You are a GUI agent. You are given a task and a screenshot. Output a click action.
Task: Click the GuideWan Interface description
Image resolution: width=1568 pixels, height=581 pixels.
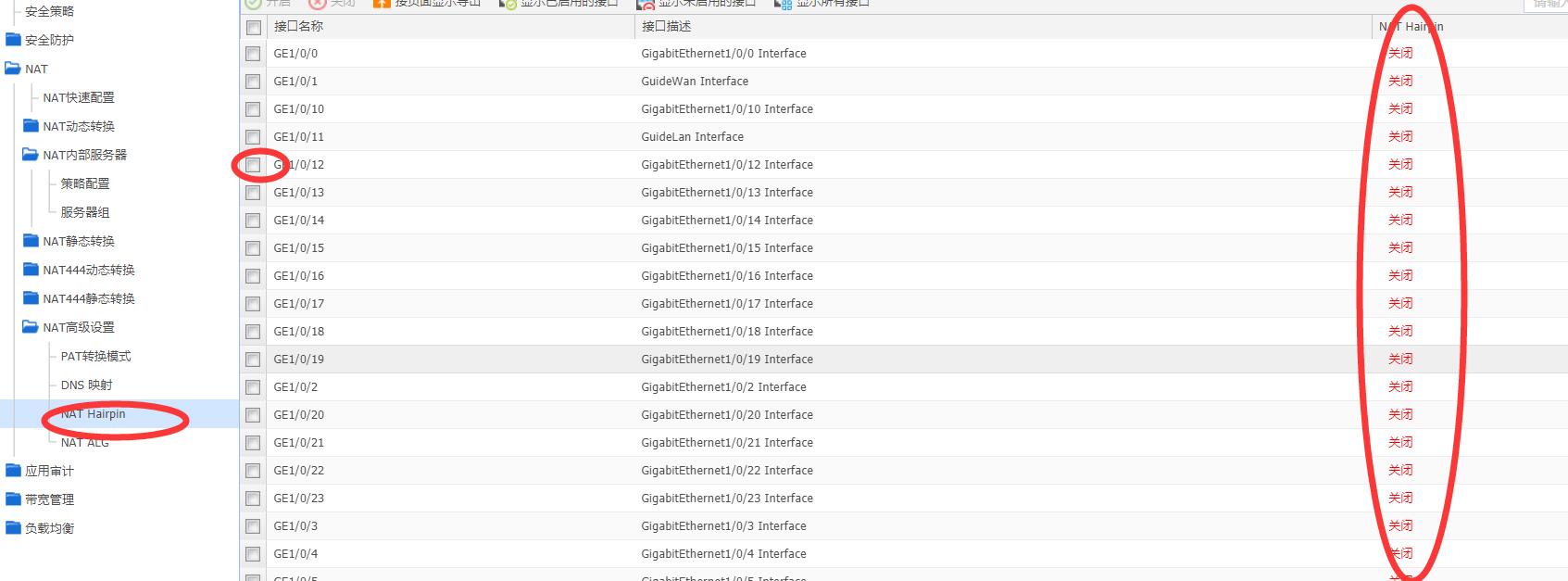[695, 81]
